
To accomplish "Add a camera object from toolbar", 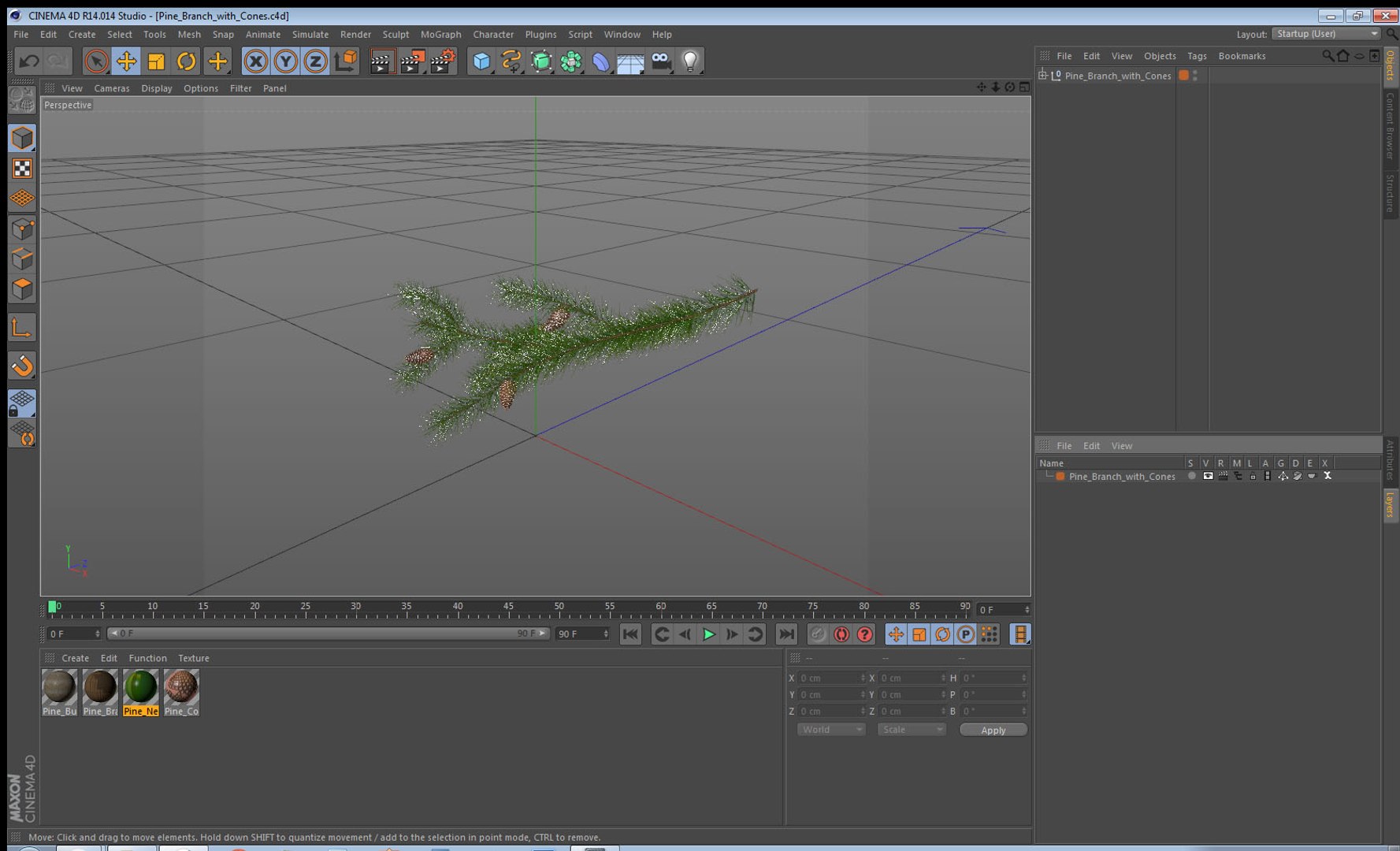I will [x=661, y=61].
